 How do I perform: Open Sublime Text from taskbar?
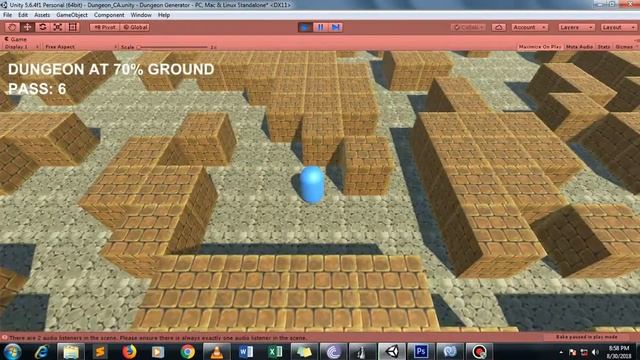pyautogui.click(x=100, y=351)
